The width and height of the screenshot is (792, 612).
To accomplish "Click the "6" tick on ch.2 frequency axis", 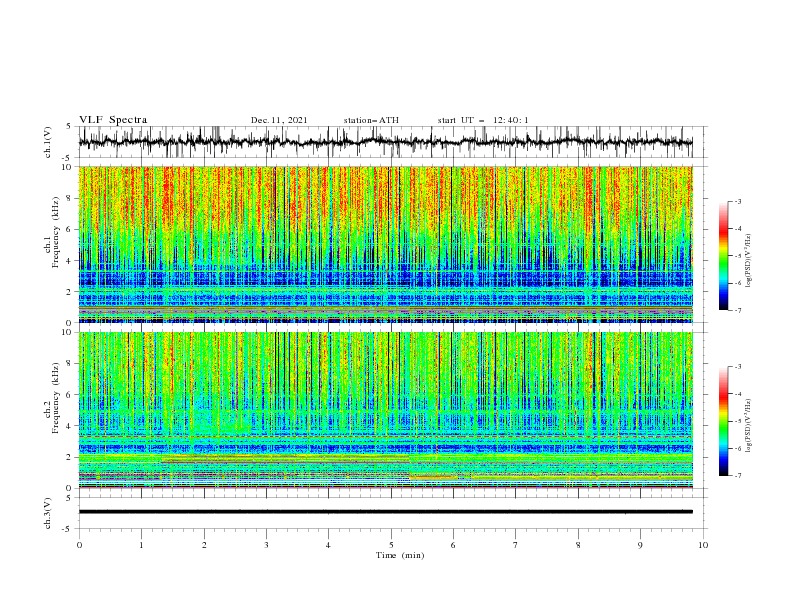I will tap(71, 395).
